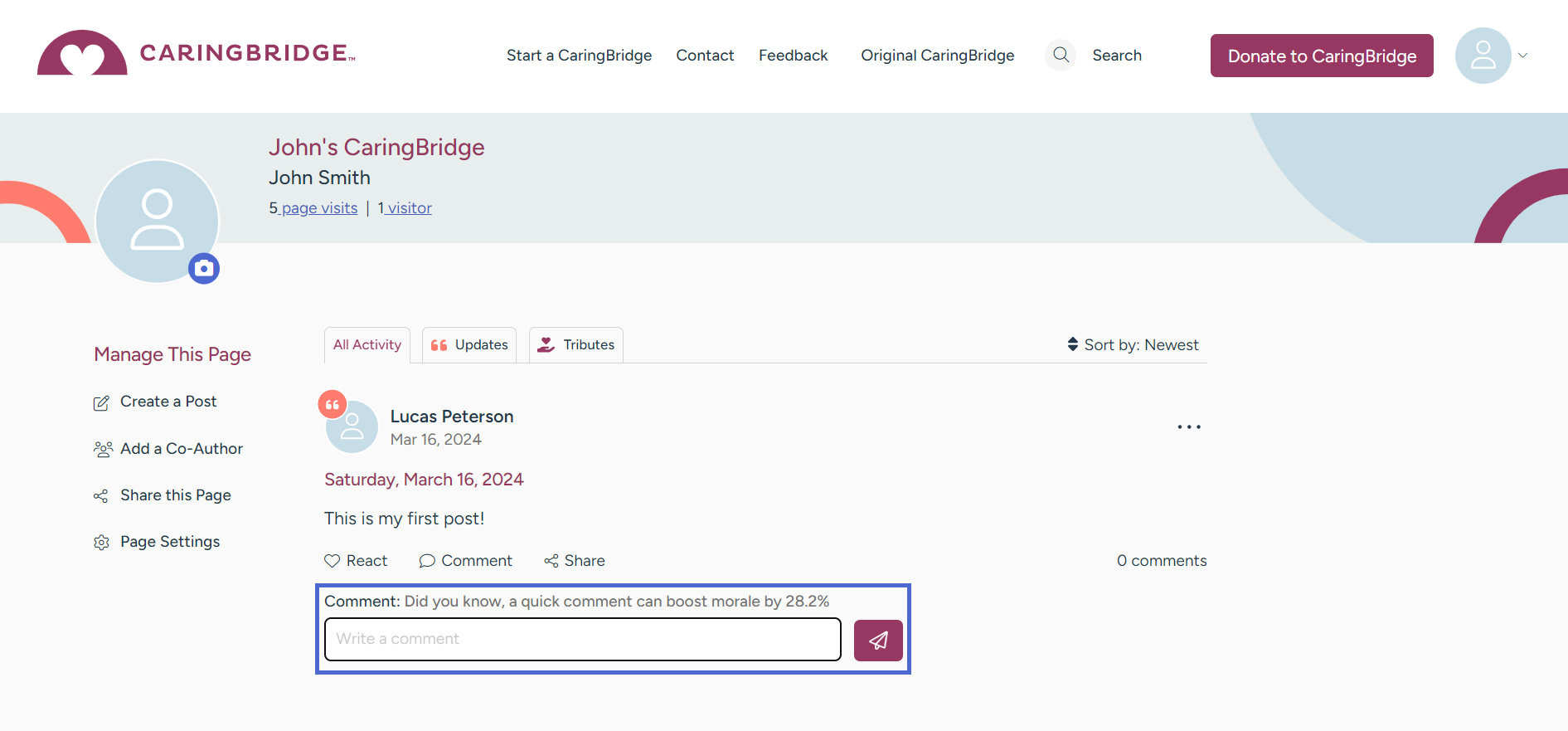This screenshot has width=1568, height=731.
Task: Expand the account menu chevron
Action: 1524,55
